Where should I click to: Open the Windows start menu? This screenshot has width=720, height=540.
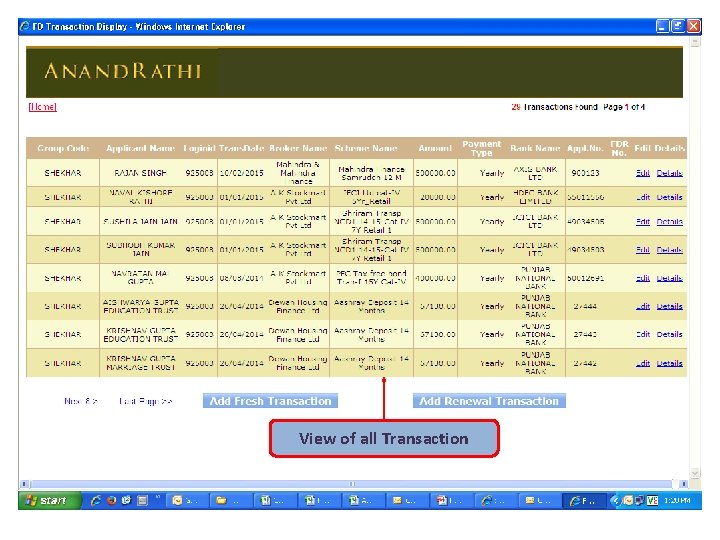[50, 501]
